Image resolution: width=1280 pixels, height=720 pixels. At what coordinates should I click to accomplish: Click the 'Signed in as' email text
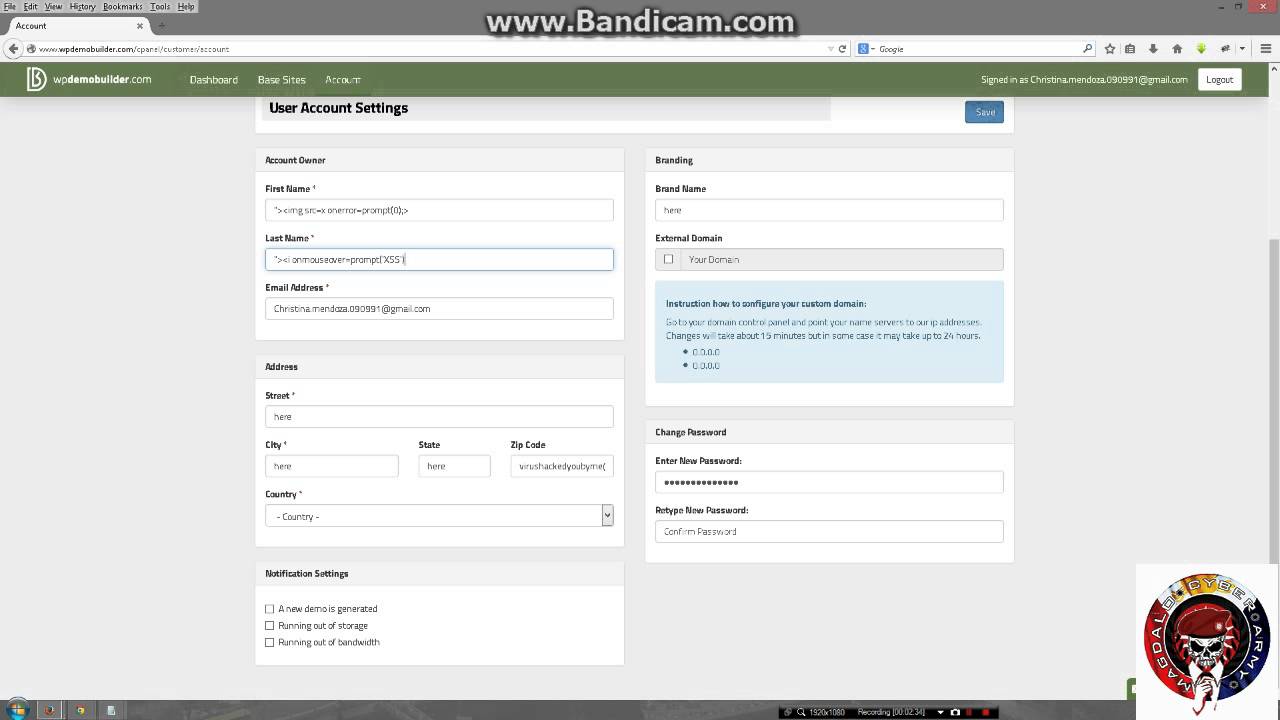(1084, 79)
